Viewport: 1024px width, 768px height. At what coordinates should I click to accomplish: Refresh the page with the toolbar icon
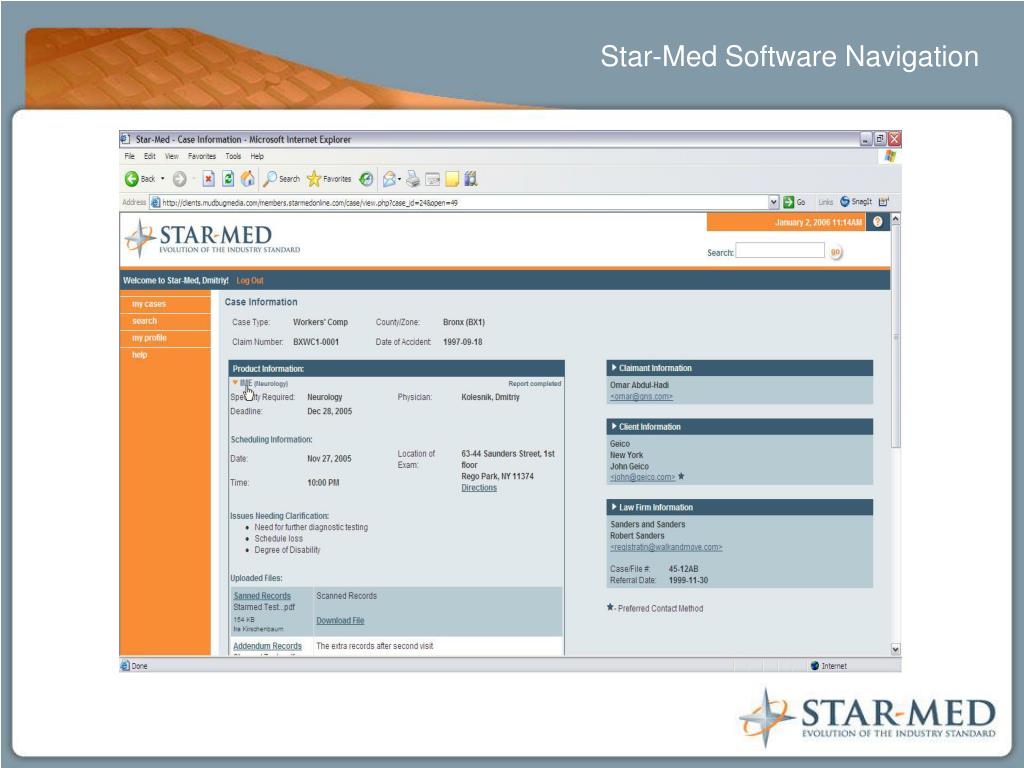(228, 179)
